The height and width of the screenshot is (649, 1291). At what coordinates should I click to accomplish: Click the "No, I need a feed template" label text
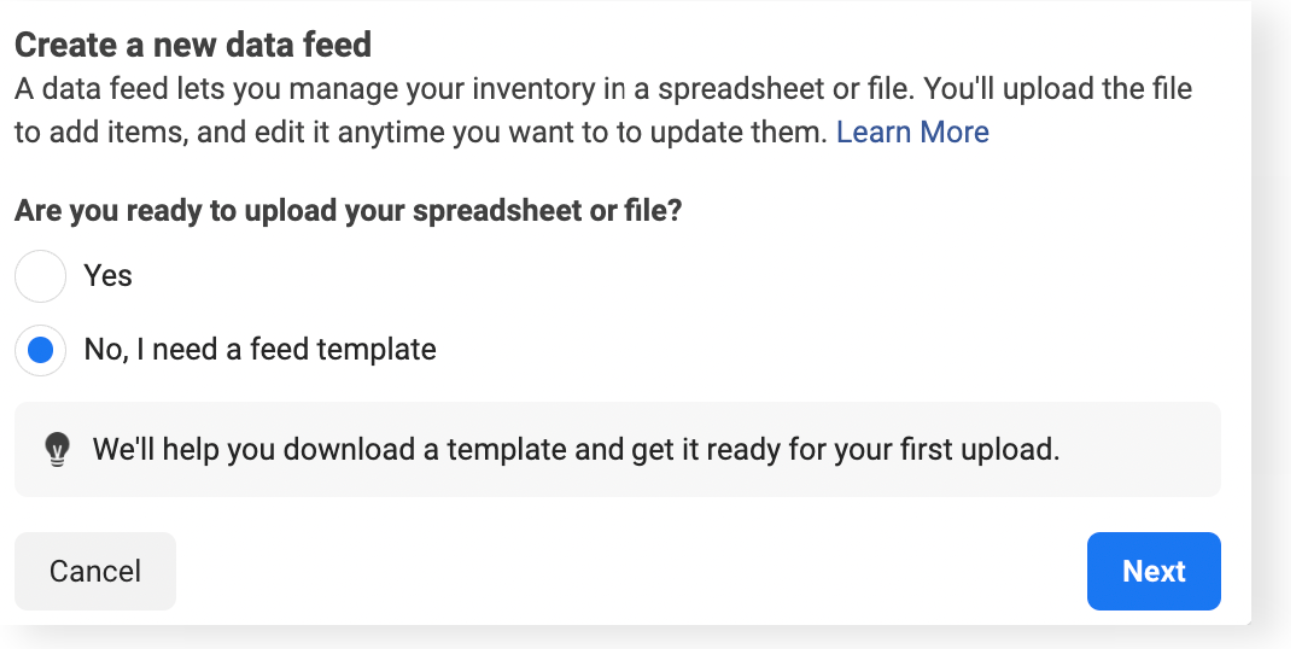[260, 350]
